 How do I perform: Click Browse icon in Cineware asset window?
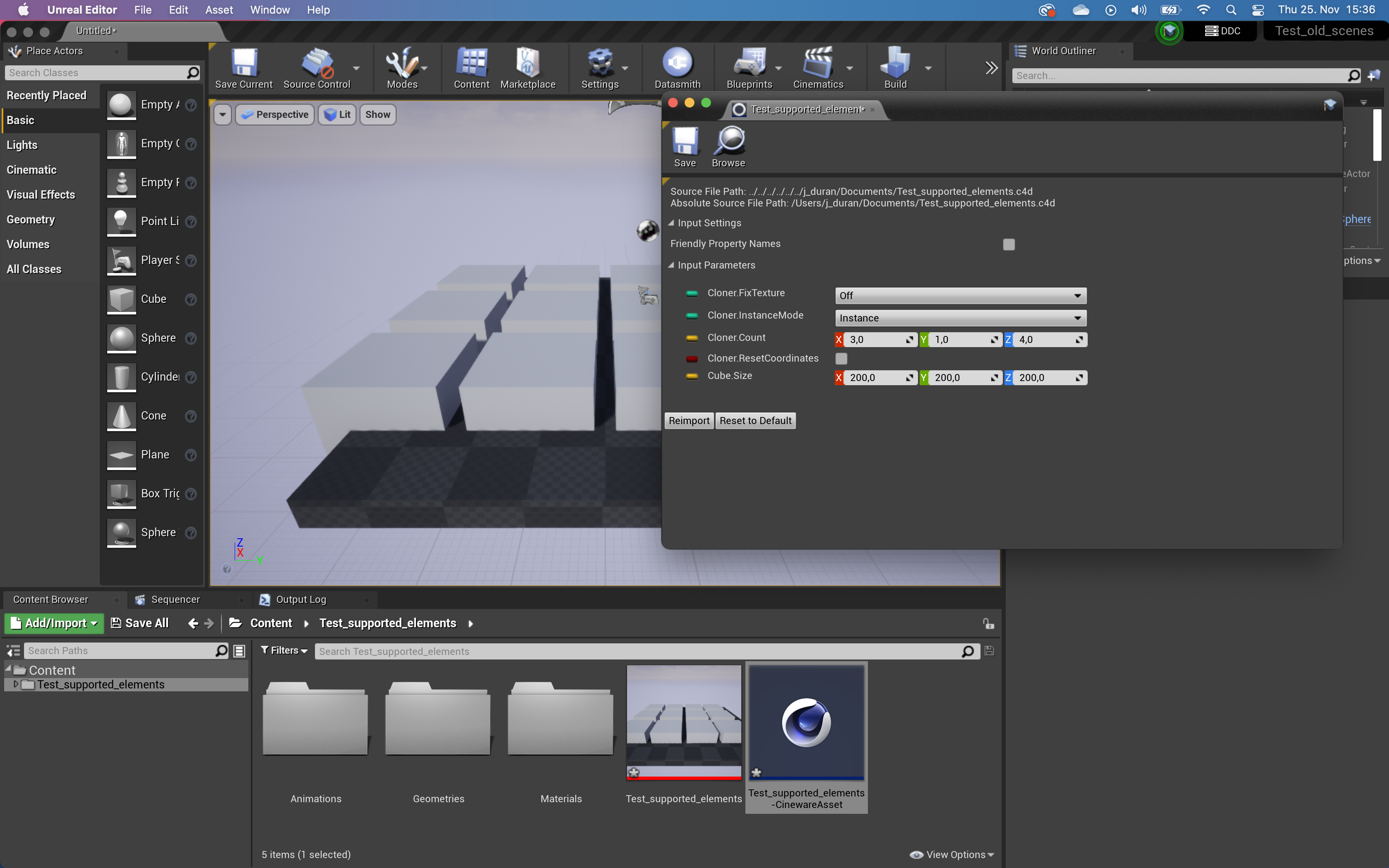pos(729,141)
